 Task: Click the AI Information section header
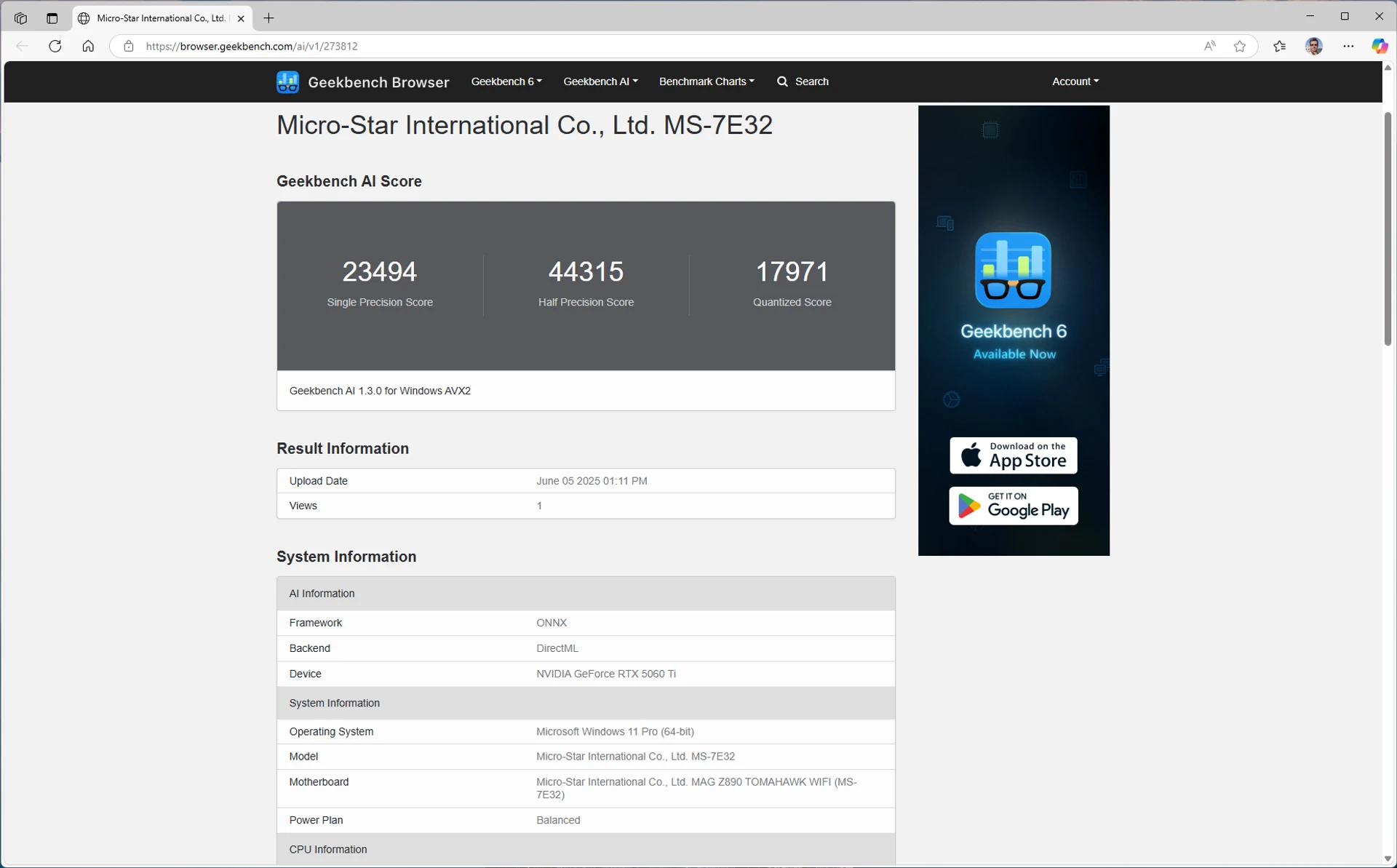point(586,594)
